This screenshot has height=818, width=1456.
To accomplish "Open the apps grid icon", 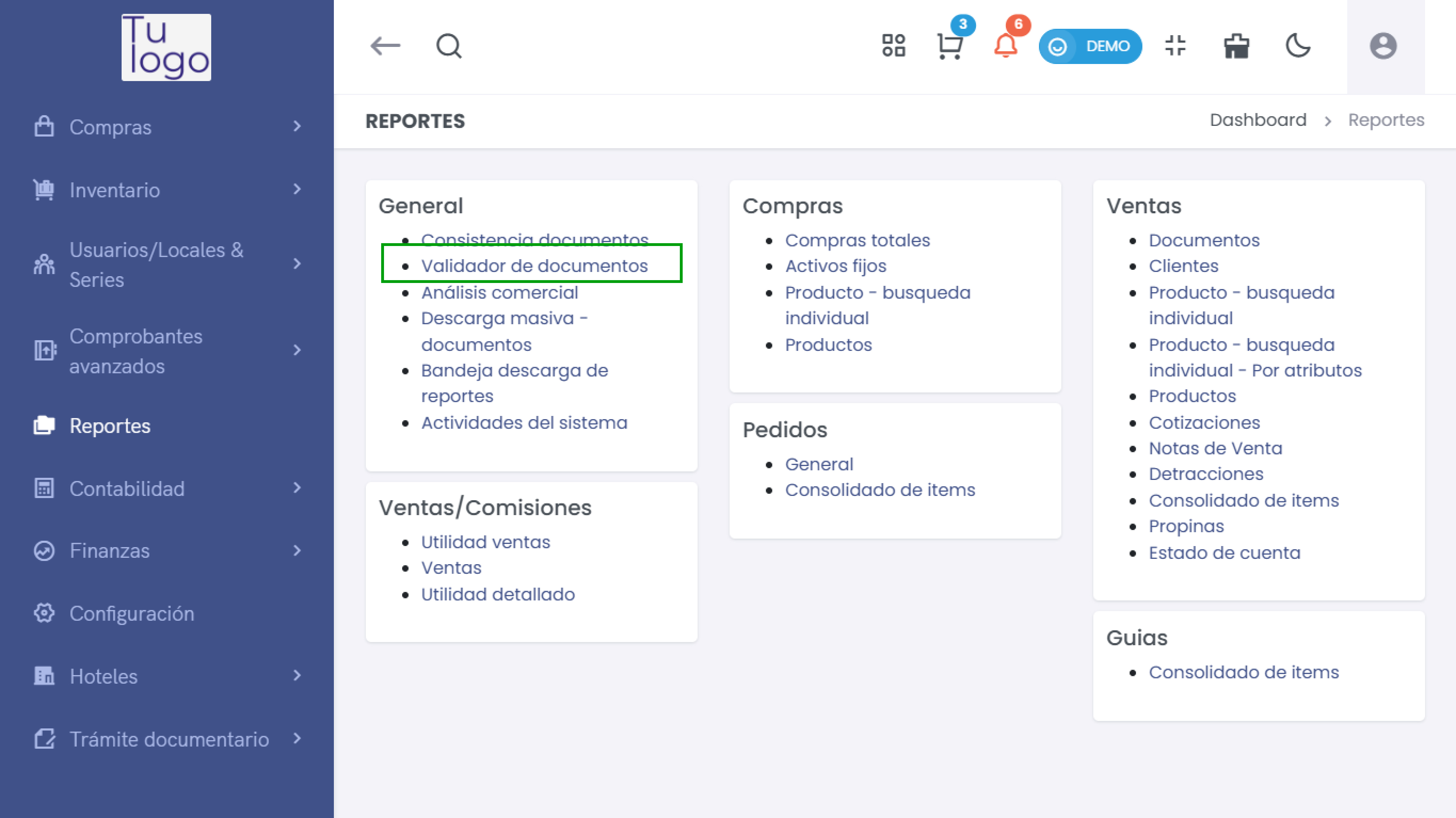I will tap(893, 46).
